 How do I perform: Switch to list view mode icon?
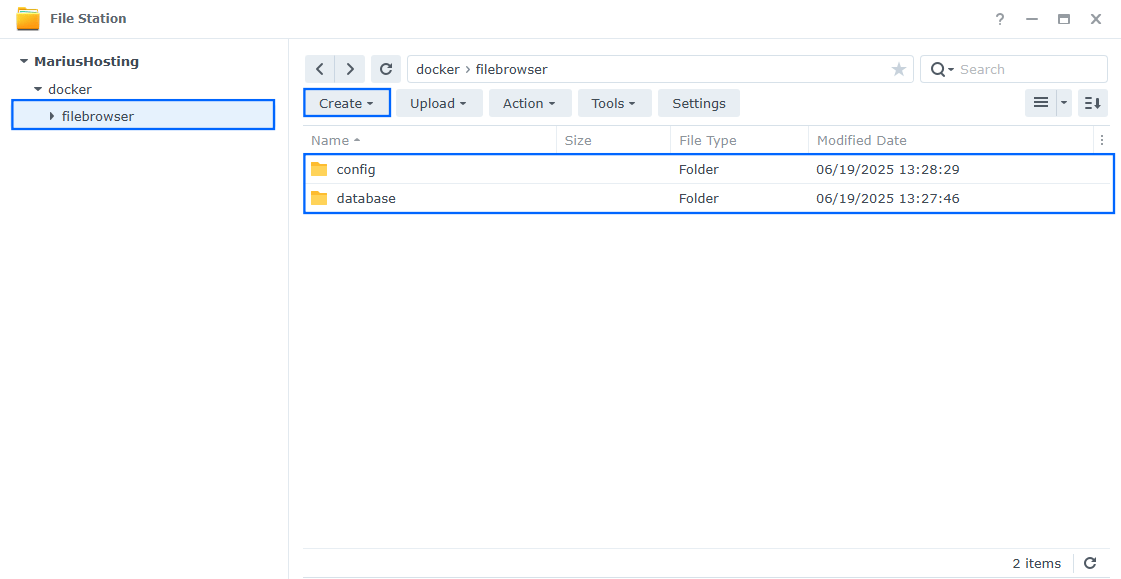point(1041,103)
